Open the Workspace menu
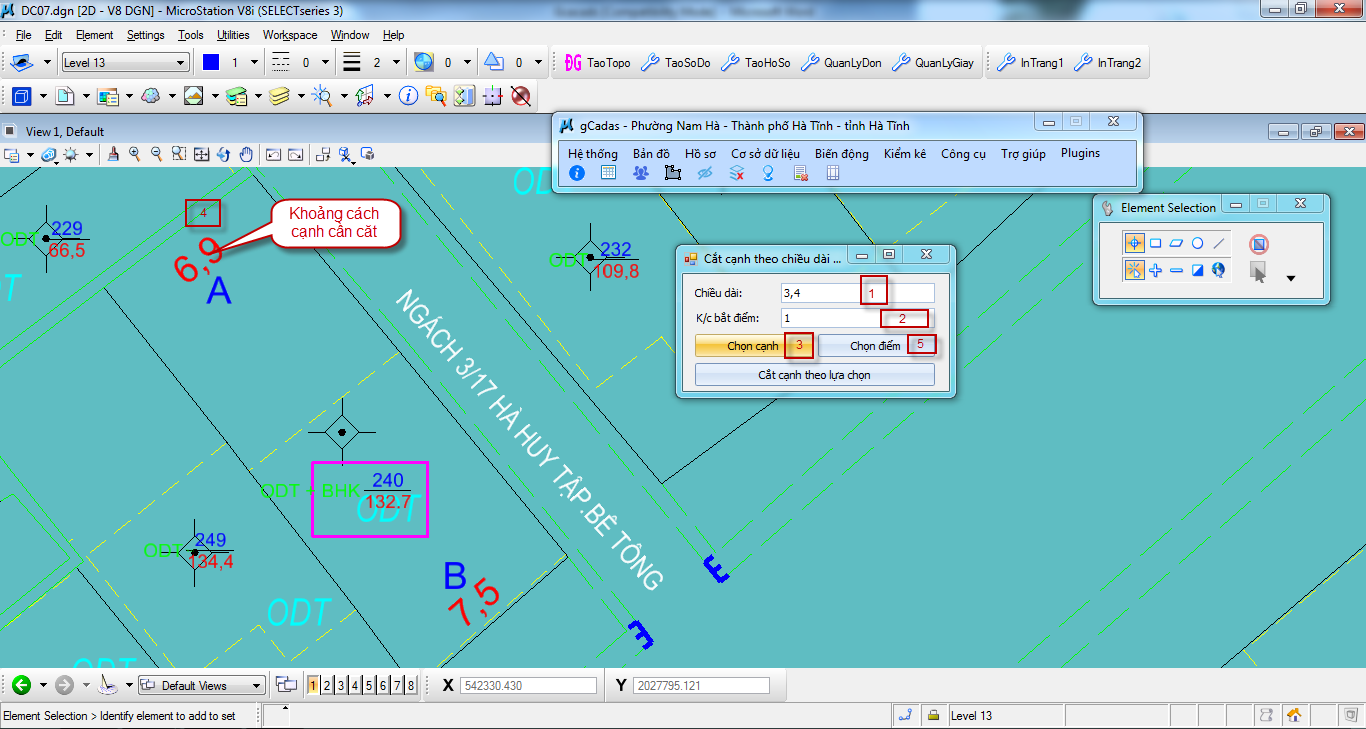 pyautogui.click(x=290, y=35)
